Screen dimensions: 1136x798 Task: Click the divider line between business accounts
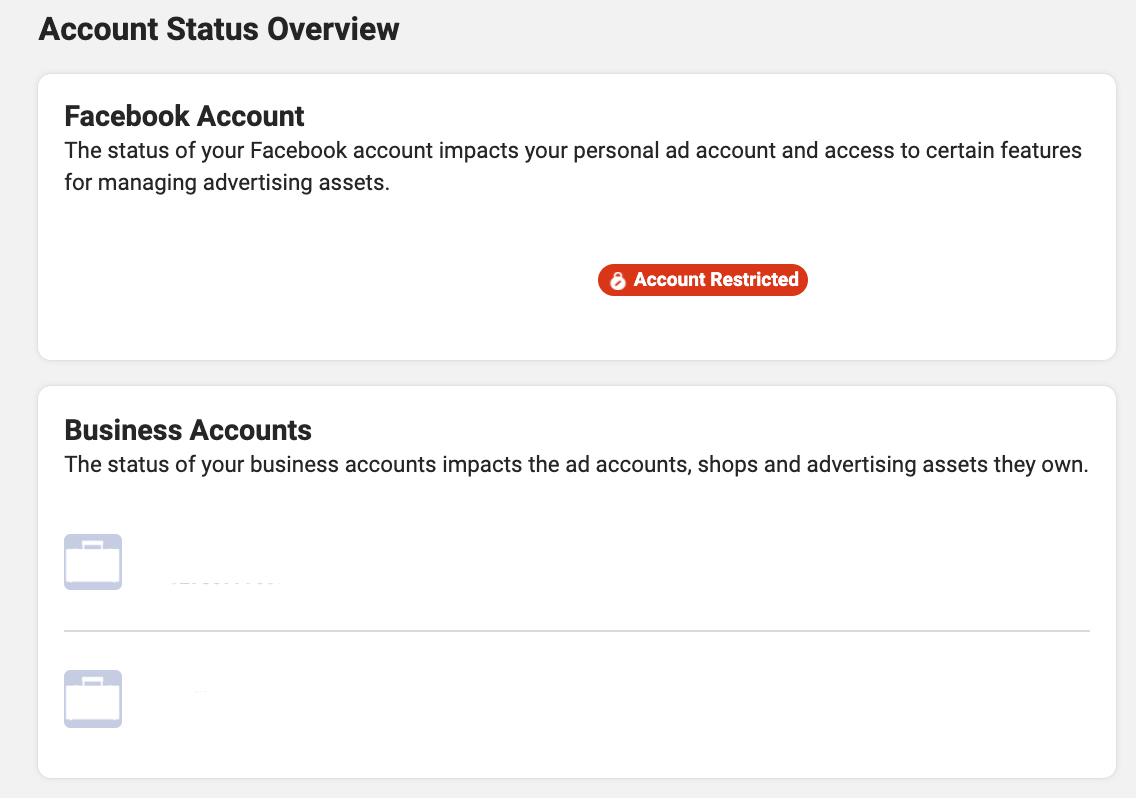(576, 631)
